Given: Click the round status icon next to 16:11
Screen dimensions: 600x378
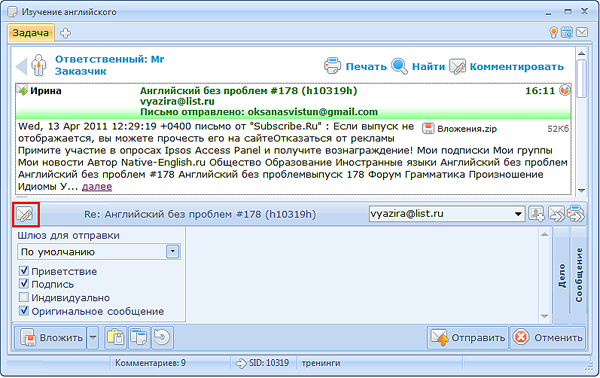Looking at the screenshot, I should click(564, 90).
